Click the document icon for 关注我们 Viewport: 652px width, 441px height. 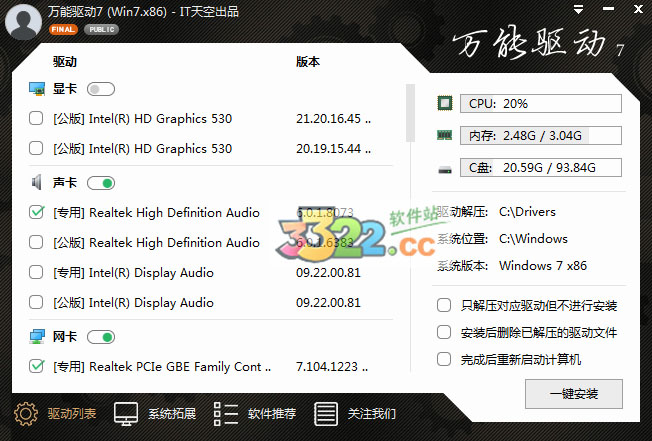click(x=326, y=414)
